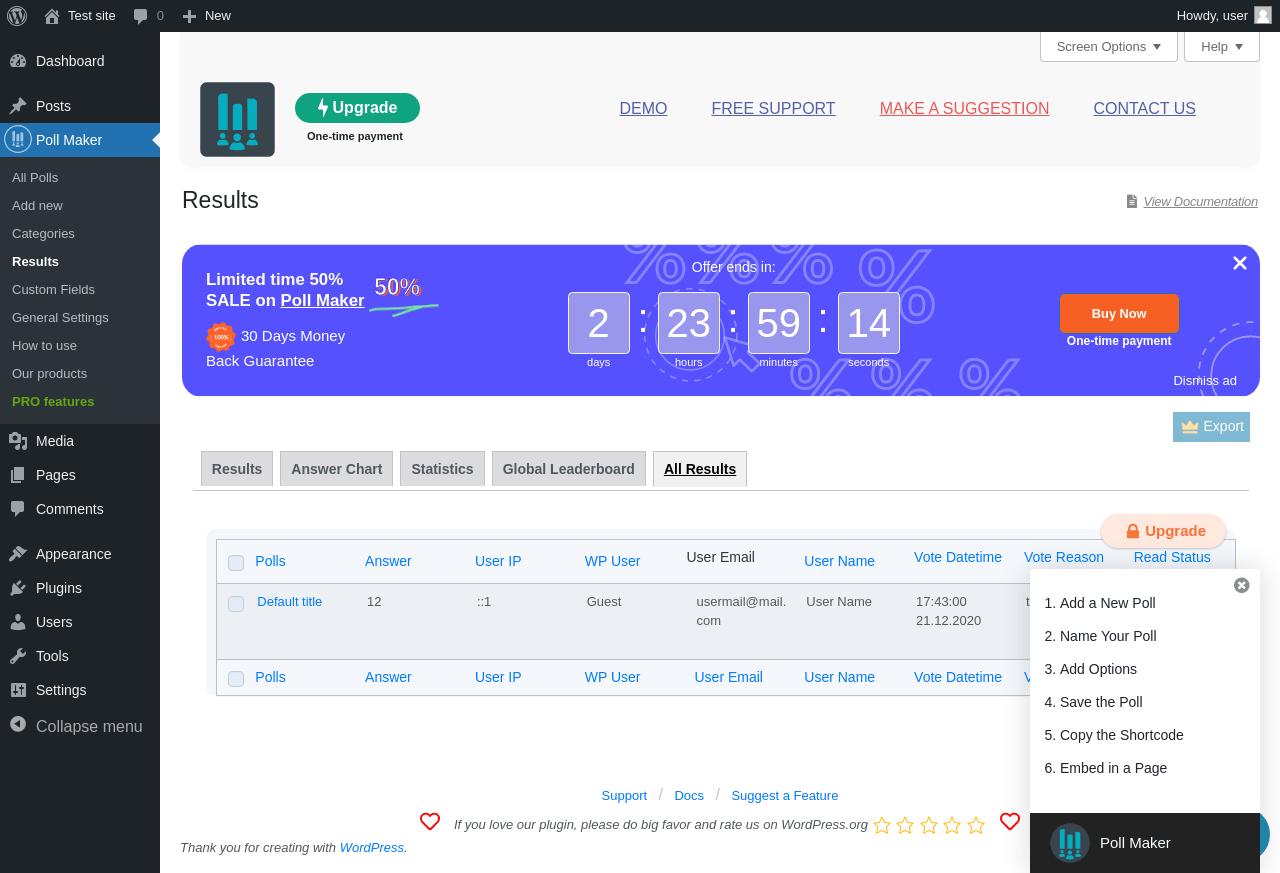
Task: Click the 100% money back badge
Action: [x=221, y=337]
